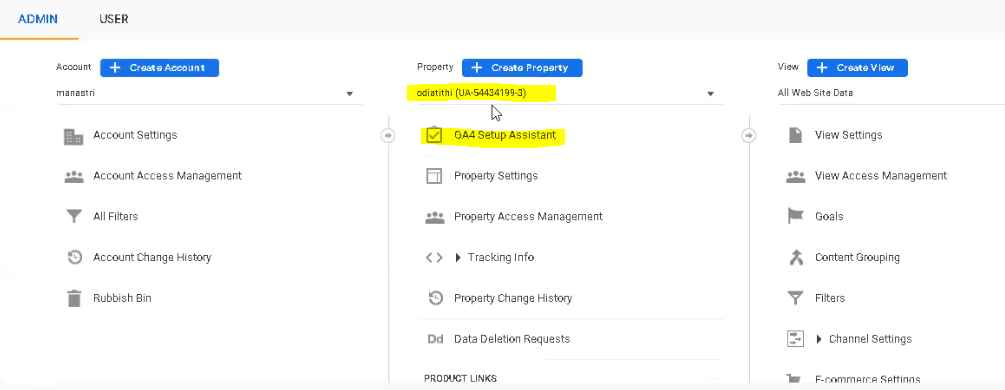The image size is (1005, 390).
Task: Open the Property Access Management link
Action: coord(528,217)
